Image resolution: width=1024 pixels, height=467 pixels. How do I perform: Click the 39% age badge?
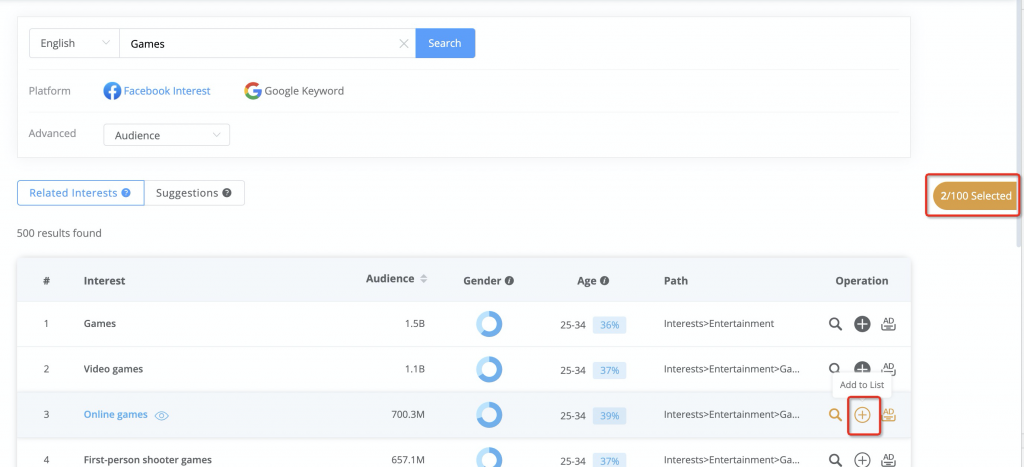(609, 416)
